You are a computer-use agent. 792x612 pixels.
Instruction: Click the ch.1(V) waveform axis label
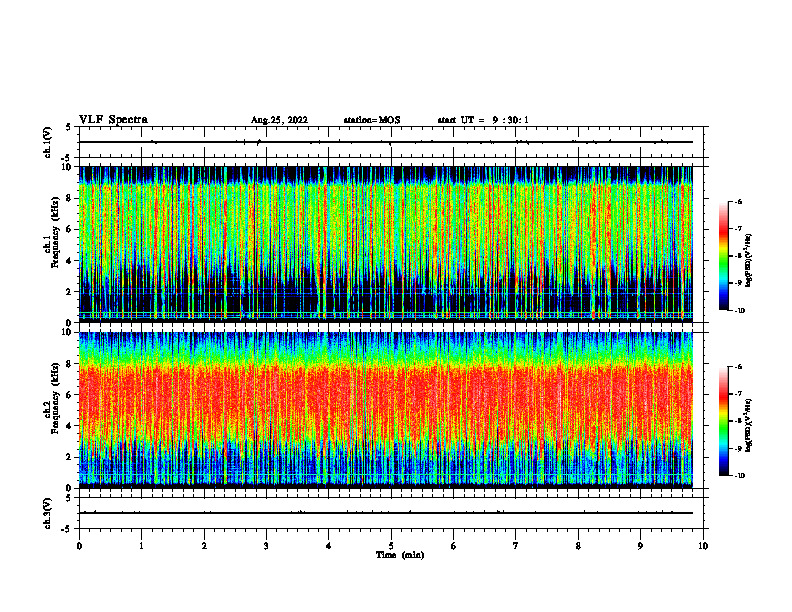pyautogui.click(x=48, y=142)
